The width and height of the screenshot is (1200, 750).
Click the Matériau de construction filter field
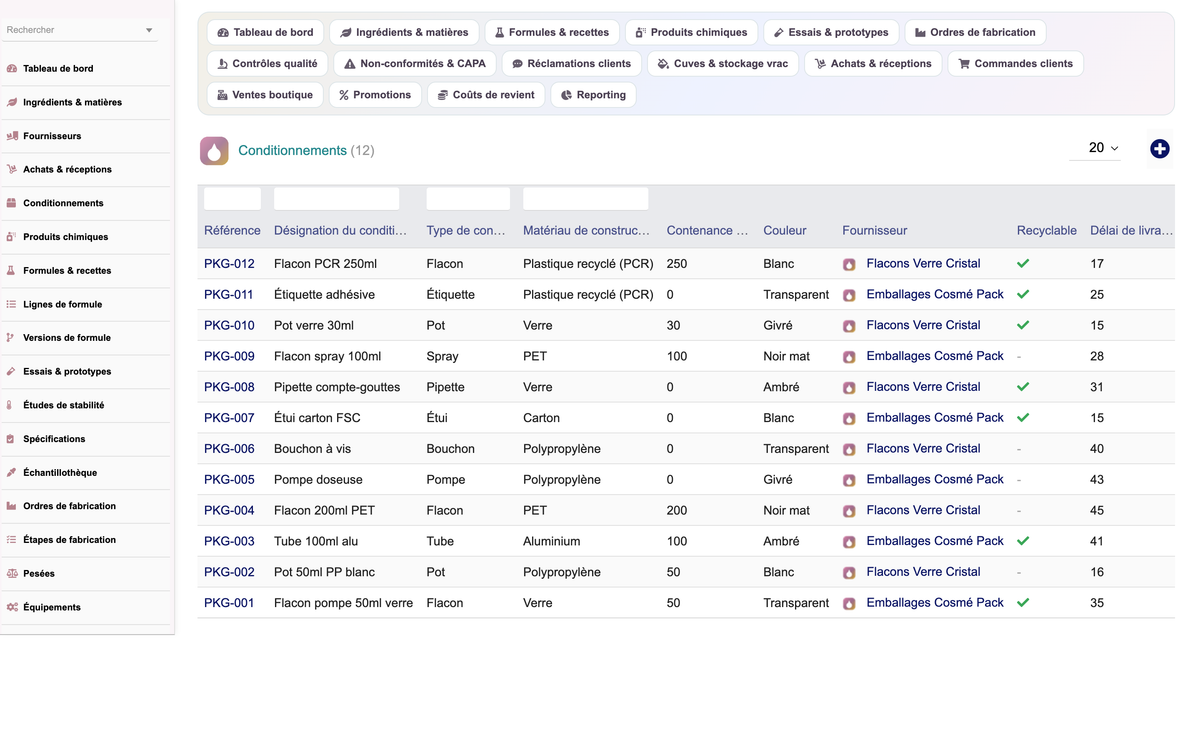pos(585,198)
